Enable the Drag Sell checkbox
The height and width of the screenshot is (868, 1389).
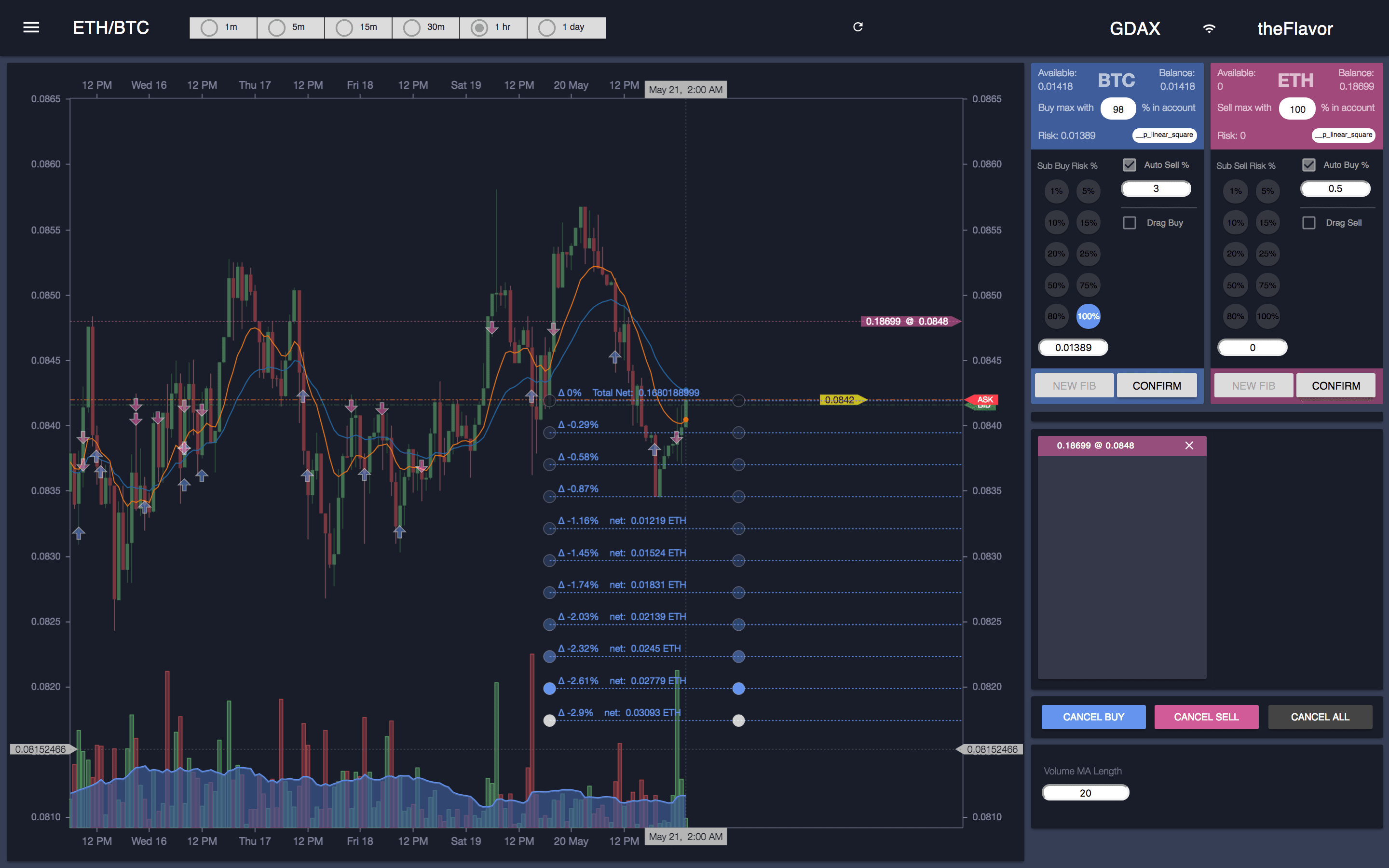tap(1308, 223)
